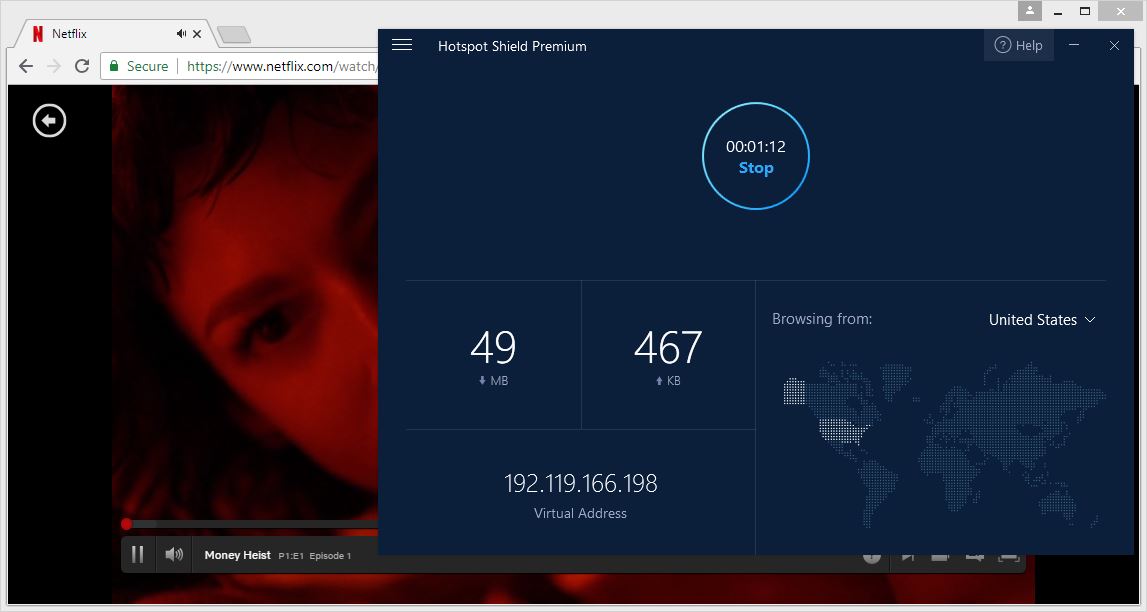Click the red playback scrubber handle
The image size is (1147, 612).
pos(127,524)
